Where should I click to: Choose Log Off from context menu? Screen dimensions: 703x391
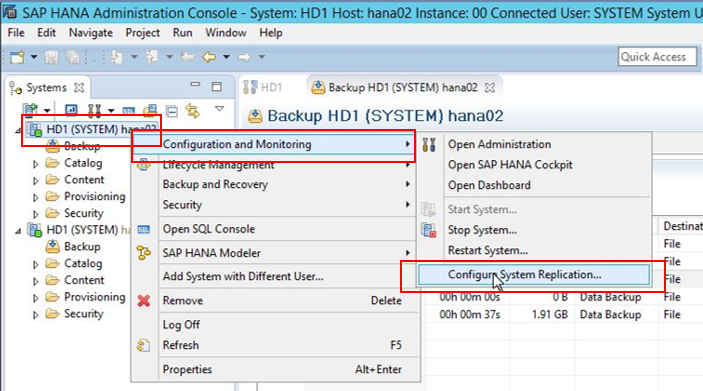[x=273, y=325]
